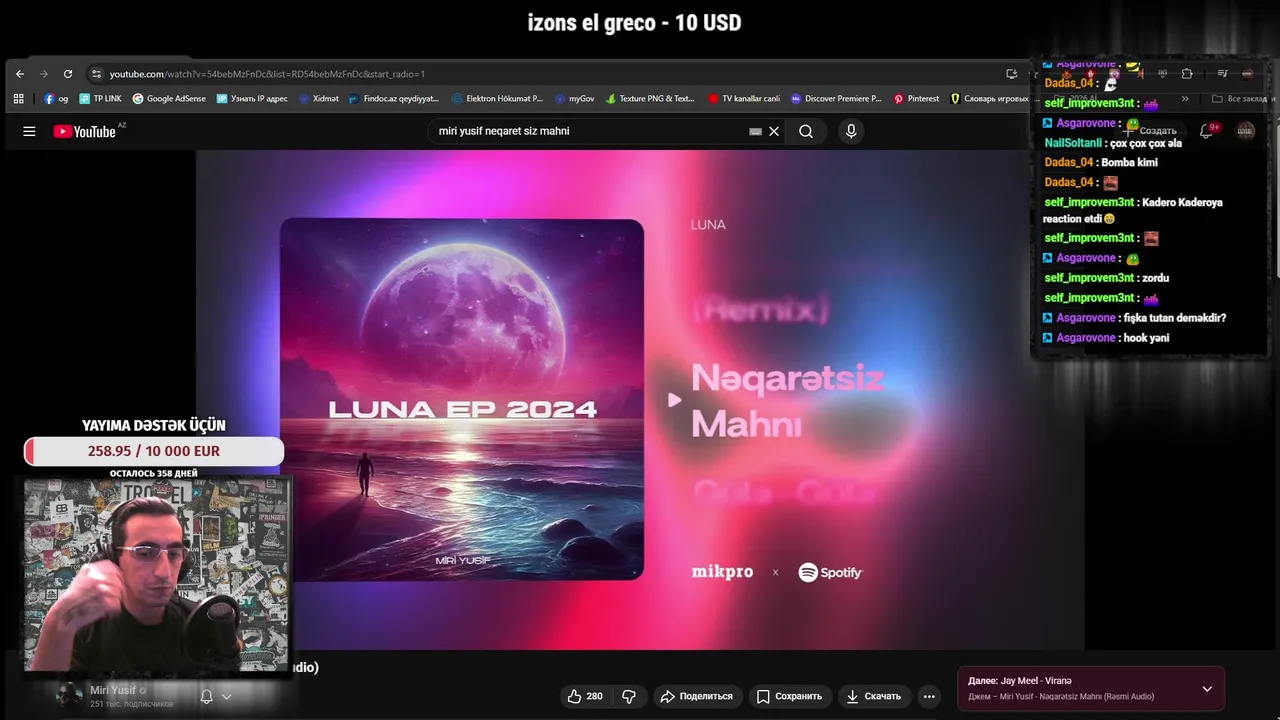
Task: Open the Pinterest bookmark
Action: [x=916, y=99]
